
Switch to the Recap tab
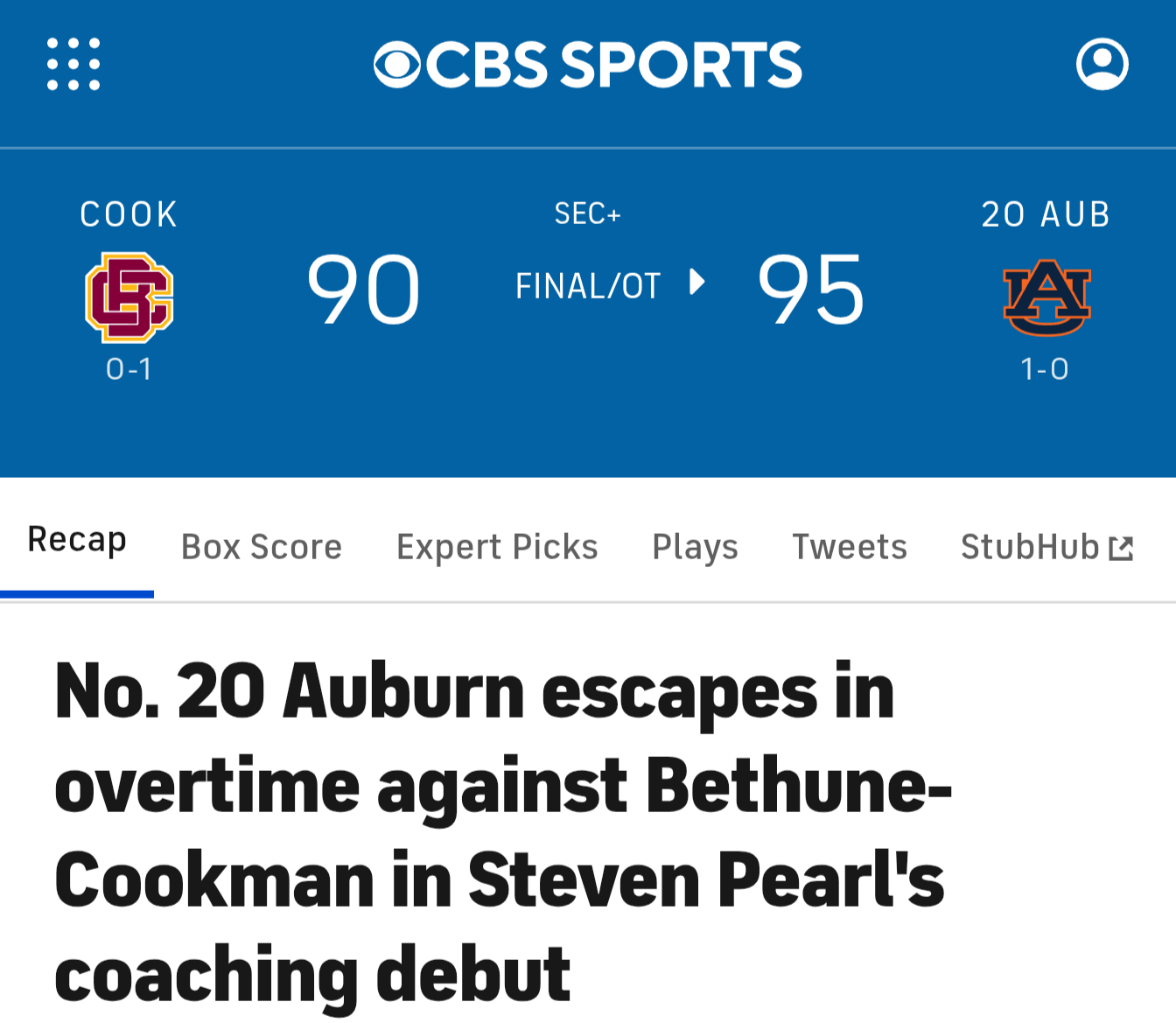77,540
